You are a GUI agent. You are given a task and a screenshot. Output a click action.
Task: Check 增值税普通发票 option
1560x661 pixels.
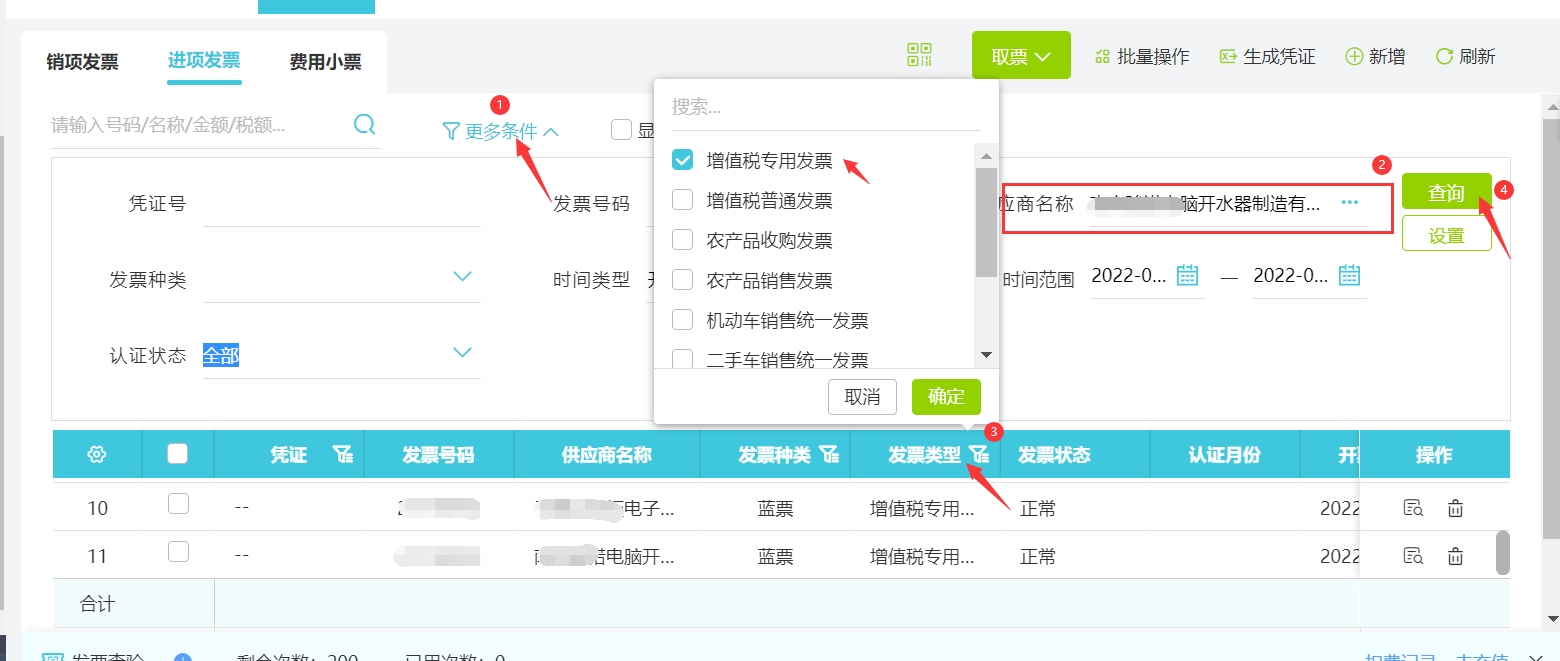(683, 200)
